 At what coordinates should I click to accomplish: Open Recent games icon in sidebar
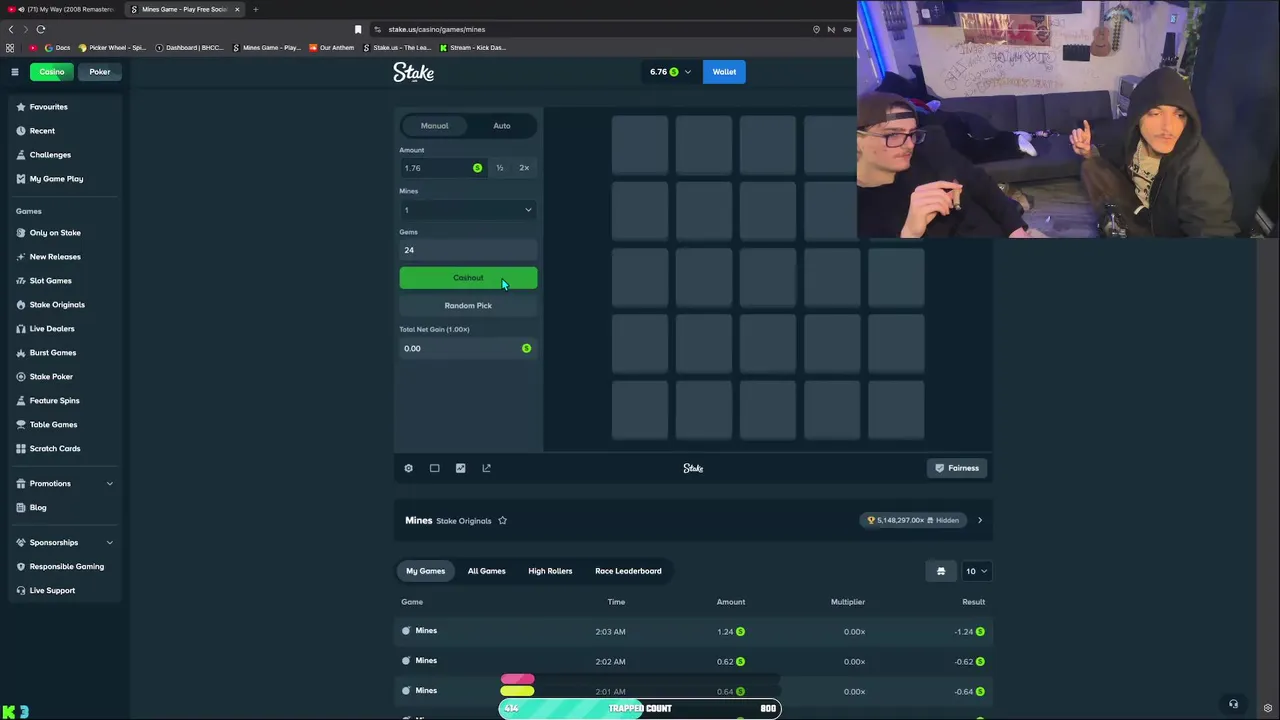pyautogui.click(x=21, y=131)
